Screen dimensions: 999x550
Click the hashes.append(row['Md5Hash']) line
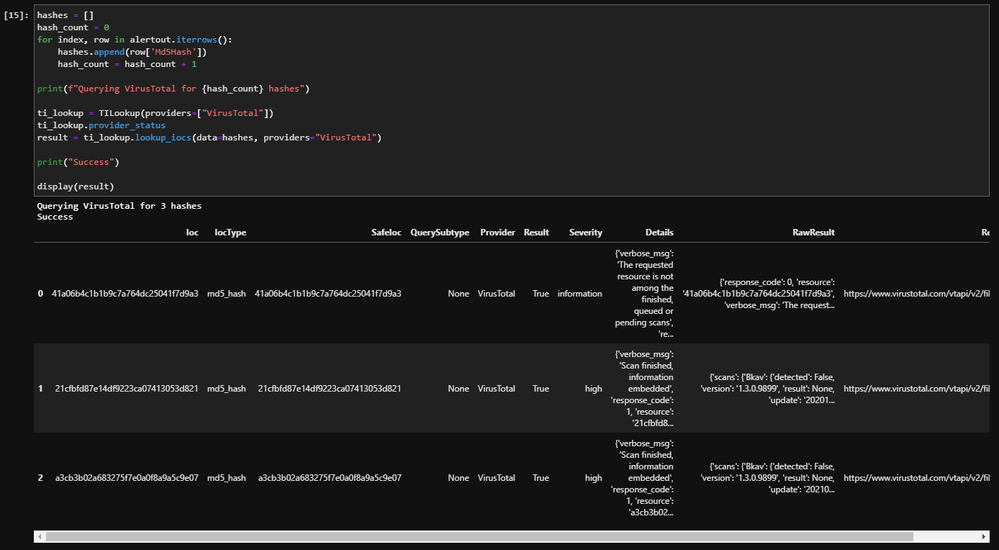[x=132, y=52]
